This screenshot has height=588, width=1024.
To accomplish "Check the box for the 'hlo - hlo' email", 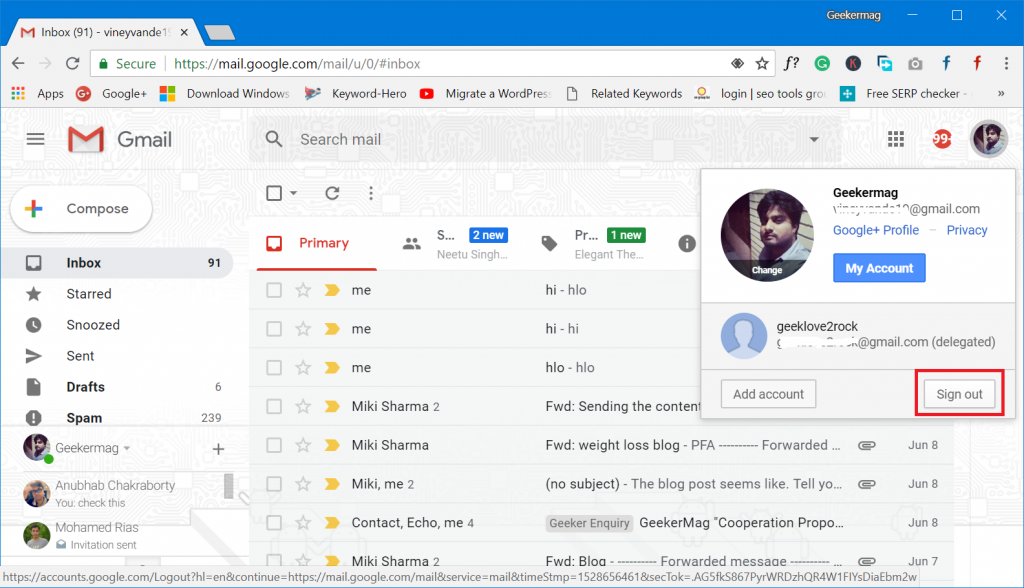I will coord(274,368).
